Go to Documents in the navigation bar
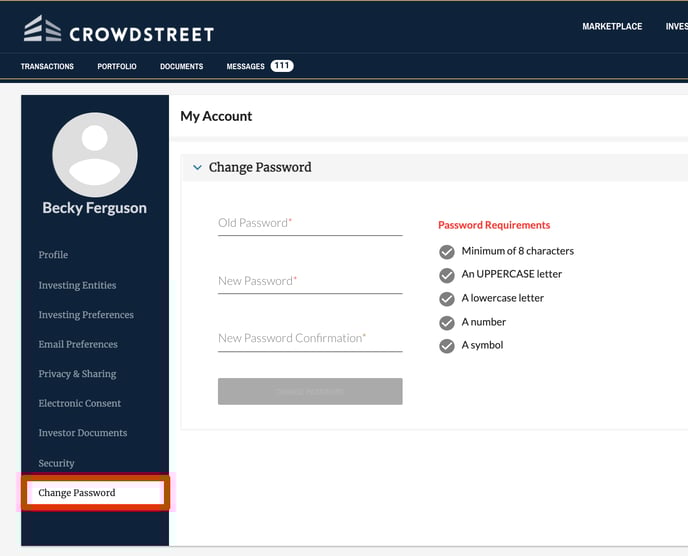The image size is (688, 556). (x=182, y=66)
